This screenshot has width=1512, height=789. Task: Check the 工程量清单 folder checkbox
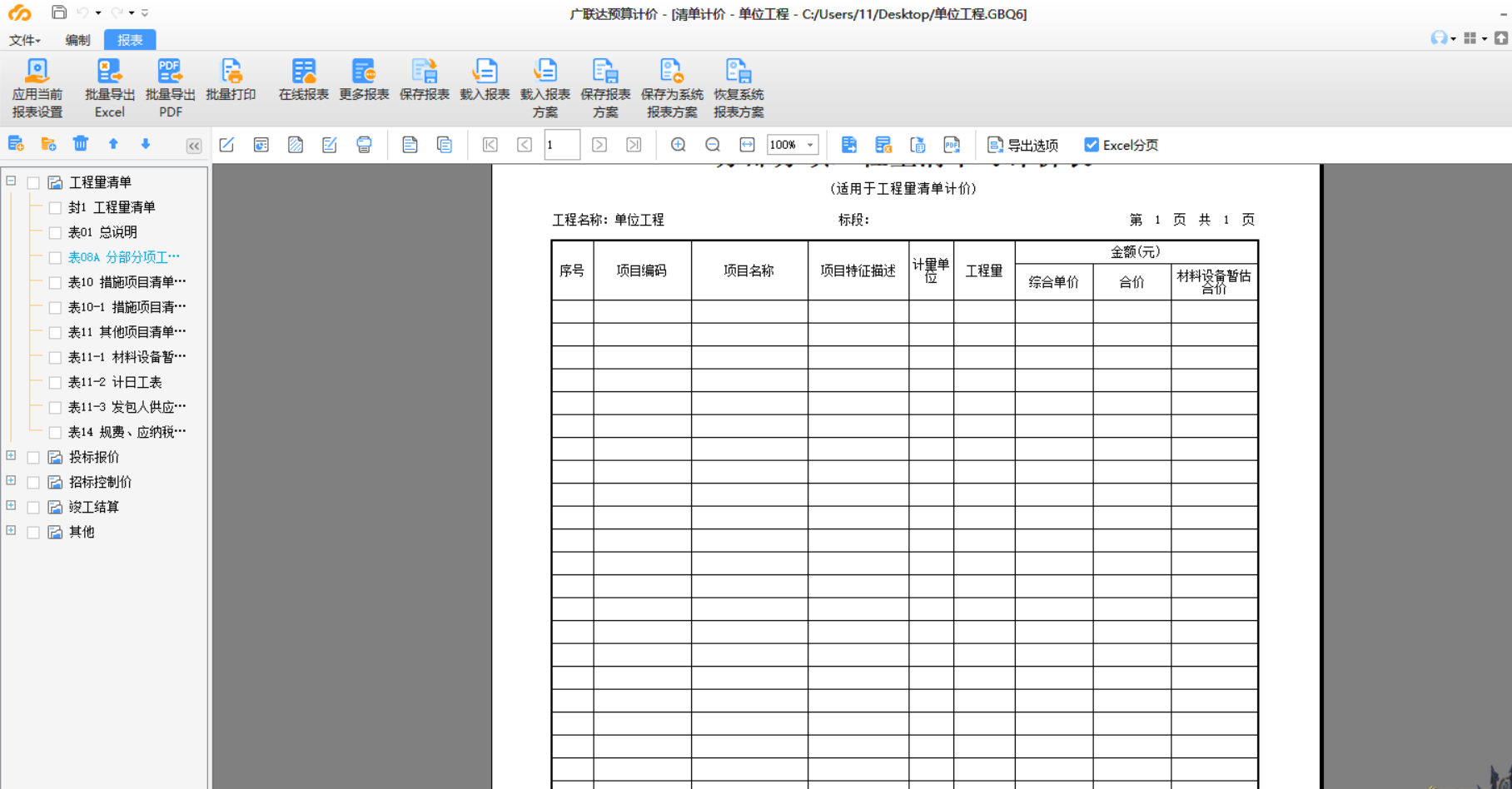click(x=33, y=182)
